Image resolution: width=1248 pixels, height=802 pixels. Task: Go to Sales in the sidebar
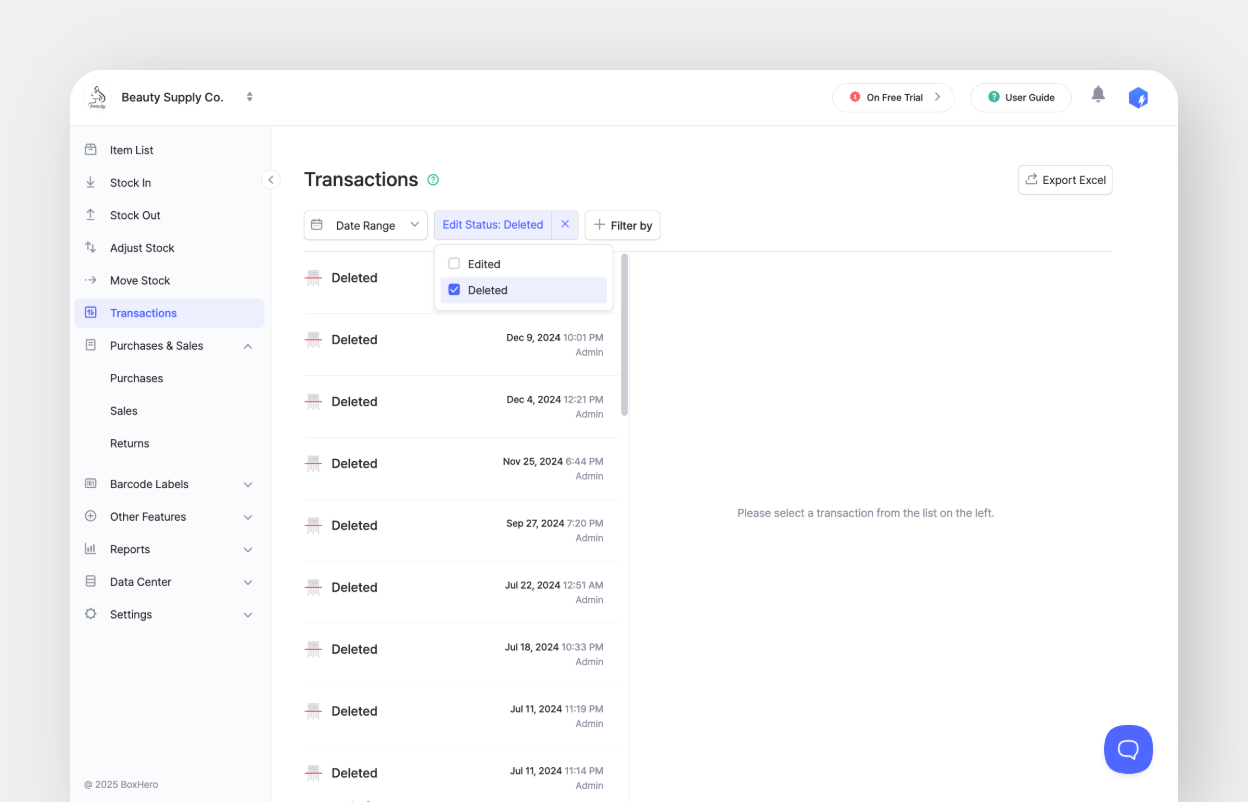click(124, 411)
